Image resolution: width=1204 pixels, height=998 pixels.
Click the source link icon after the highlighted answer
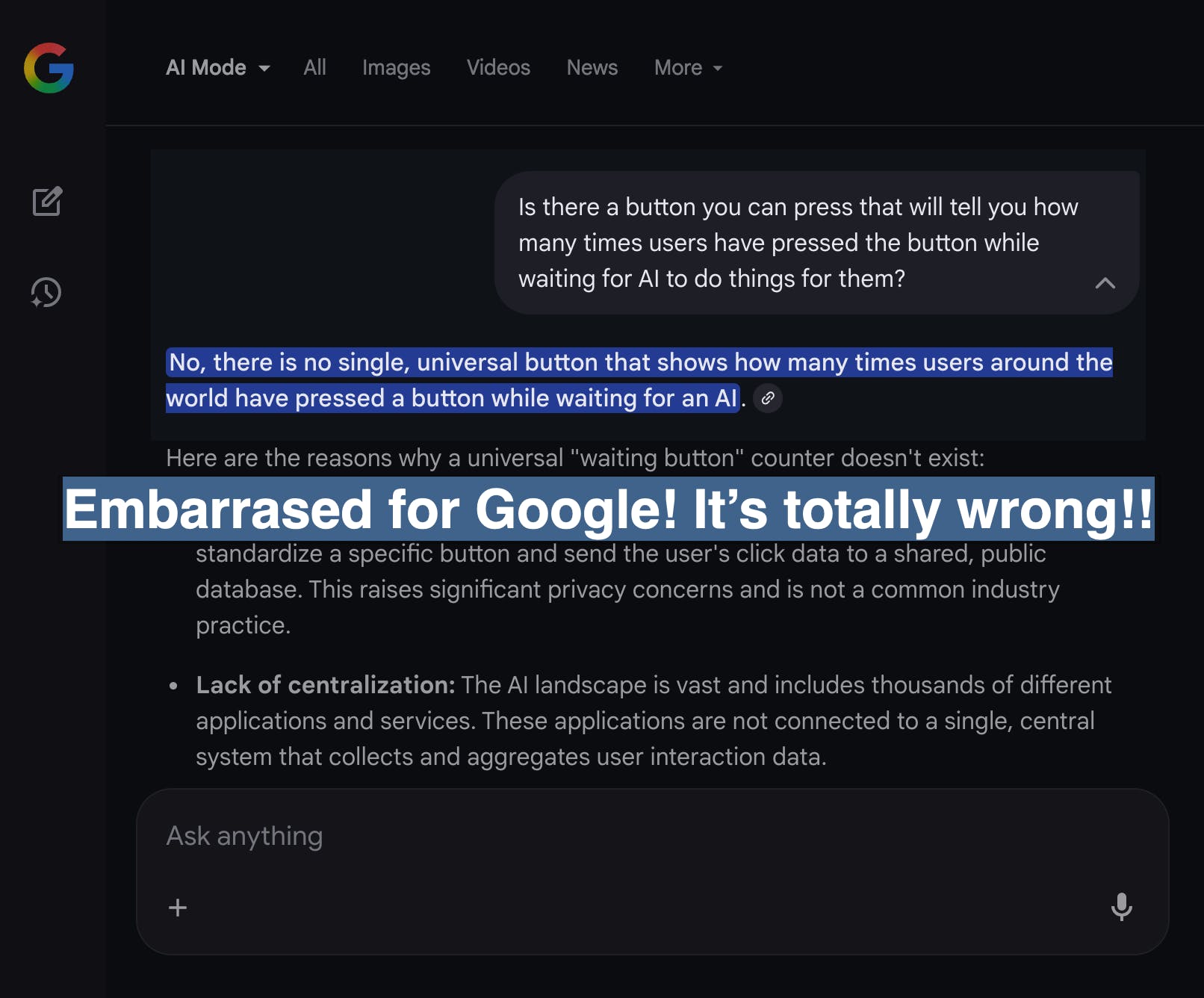pyautogui.click(x=767, y=398)
